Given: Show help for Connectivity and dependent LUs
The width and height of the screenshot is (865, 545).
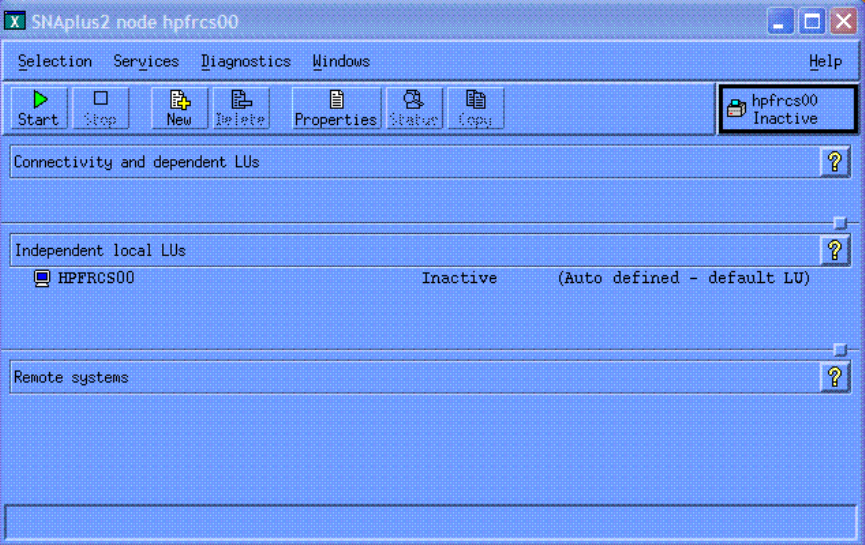Looking at the screenshot, I should (835, 162).
